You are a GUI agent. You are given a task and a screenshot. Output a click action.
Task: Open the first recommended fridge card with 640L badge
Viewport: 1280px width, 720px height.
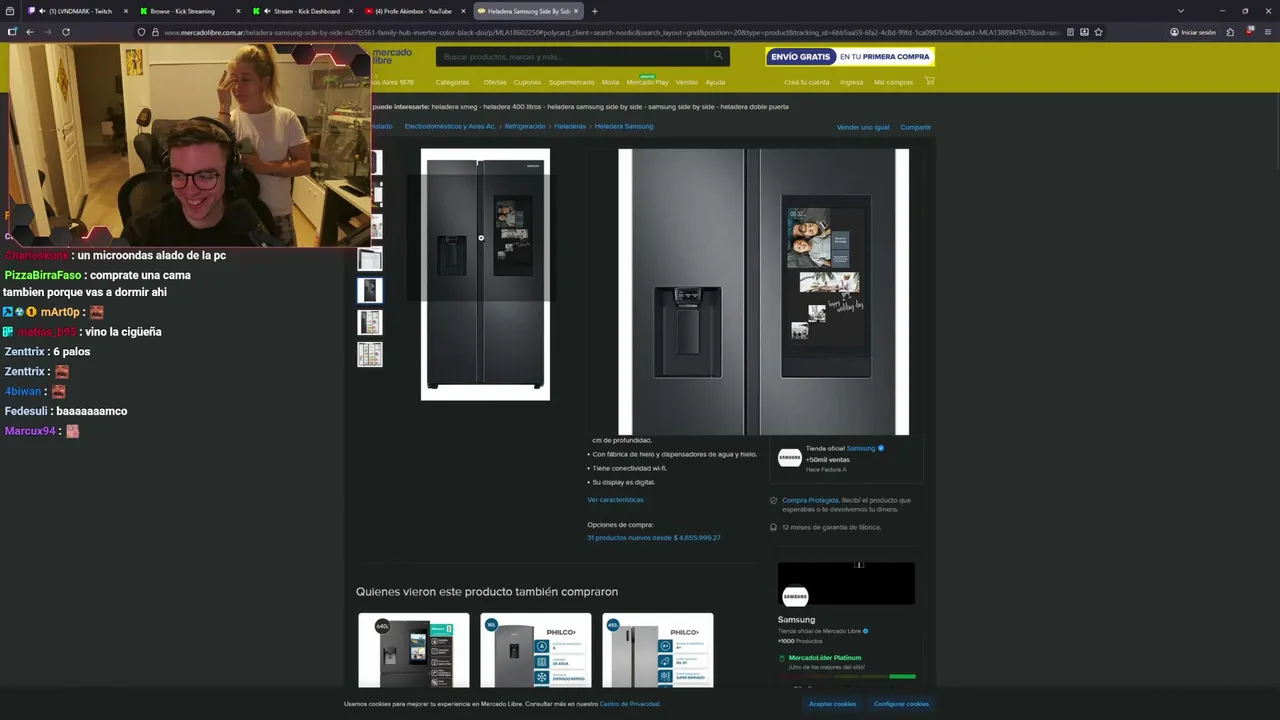coord(414,650)
